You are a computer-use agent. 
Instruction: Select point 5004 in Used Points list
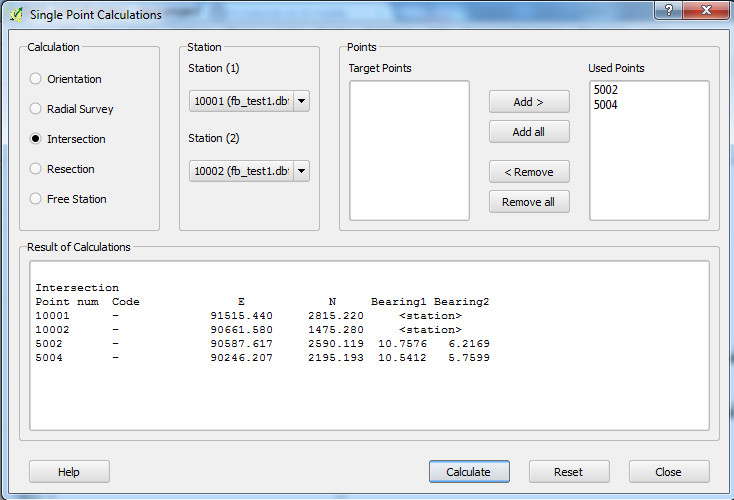click(606, 104)
